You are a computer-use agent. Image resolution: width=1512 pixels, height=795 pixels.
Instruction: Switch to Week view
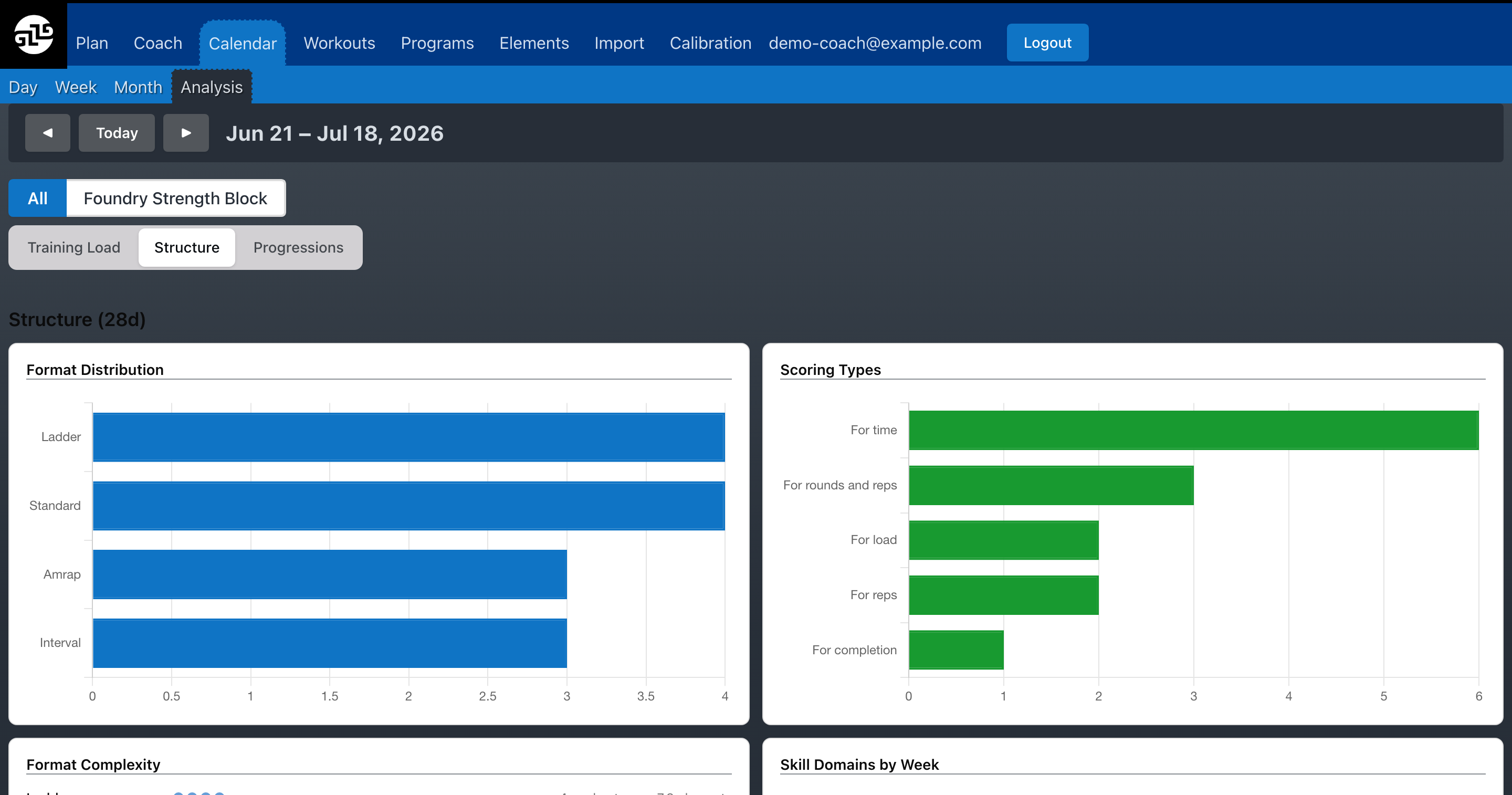pos(76,87)
